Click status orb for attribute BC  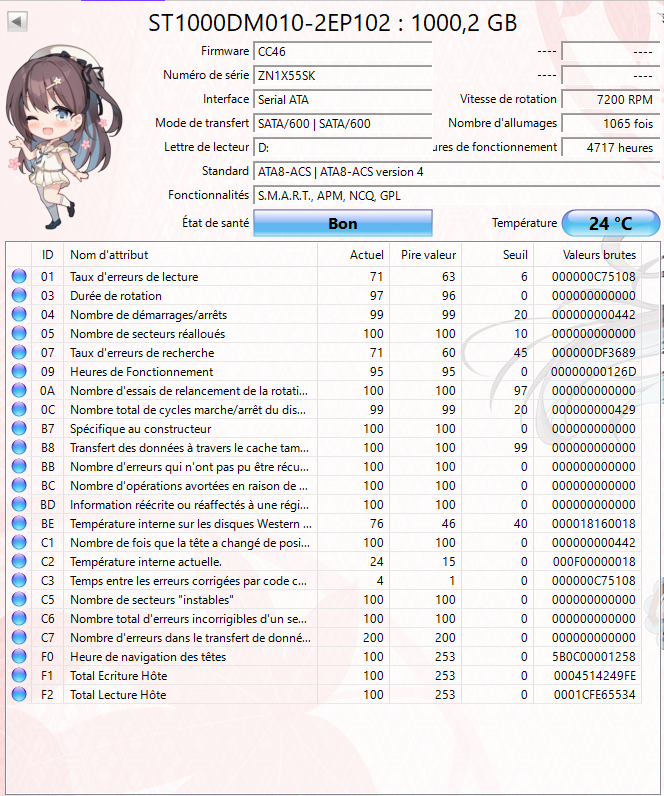(19, 485)
